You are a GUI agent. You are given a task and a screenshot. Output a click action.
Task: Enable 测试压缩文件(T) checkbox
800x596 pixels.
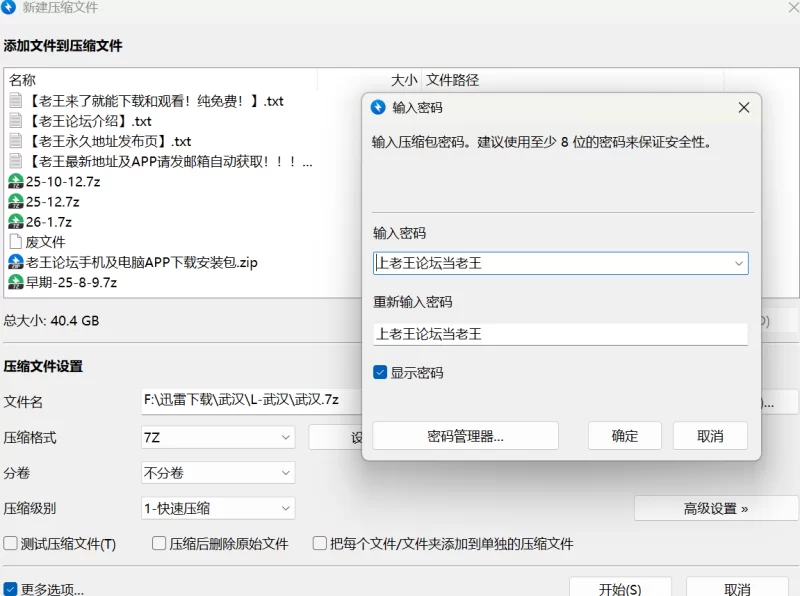tap(10, 543)
